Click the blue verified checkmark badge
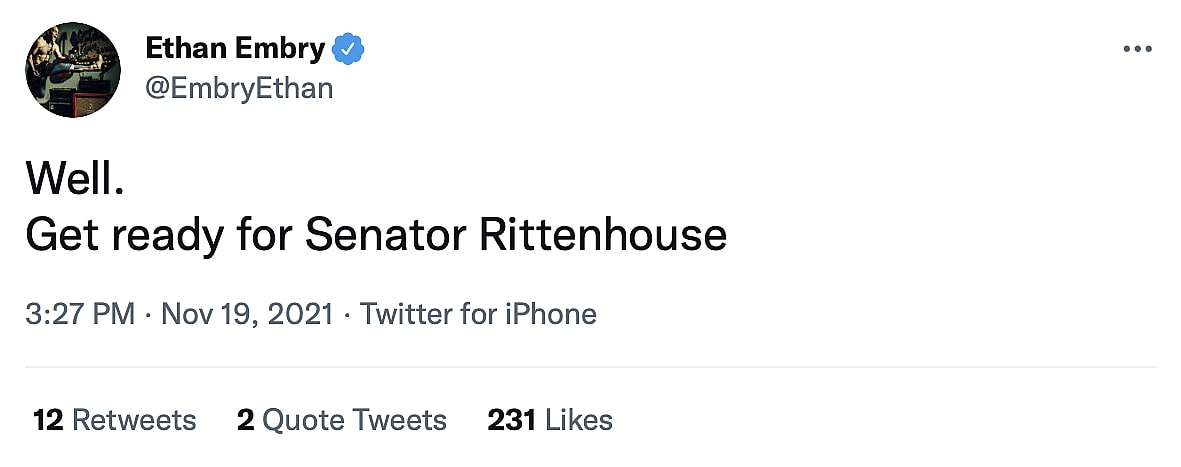This screenshot has width=1181, height=467. tap(349, 48)
